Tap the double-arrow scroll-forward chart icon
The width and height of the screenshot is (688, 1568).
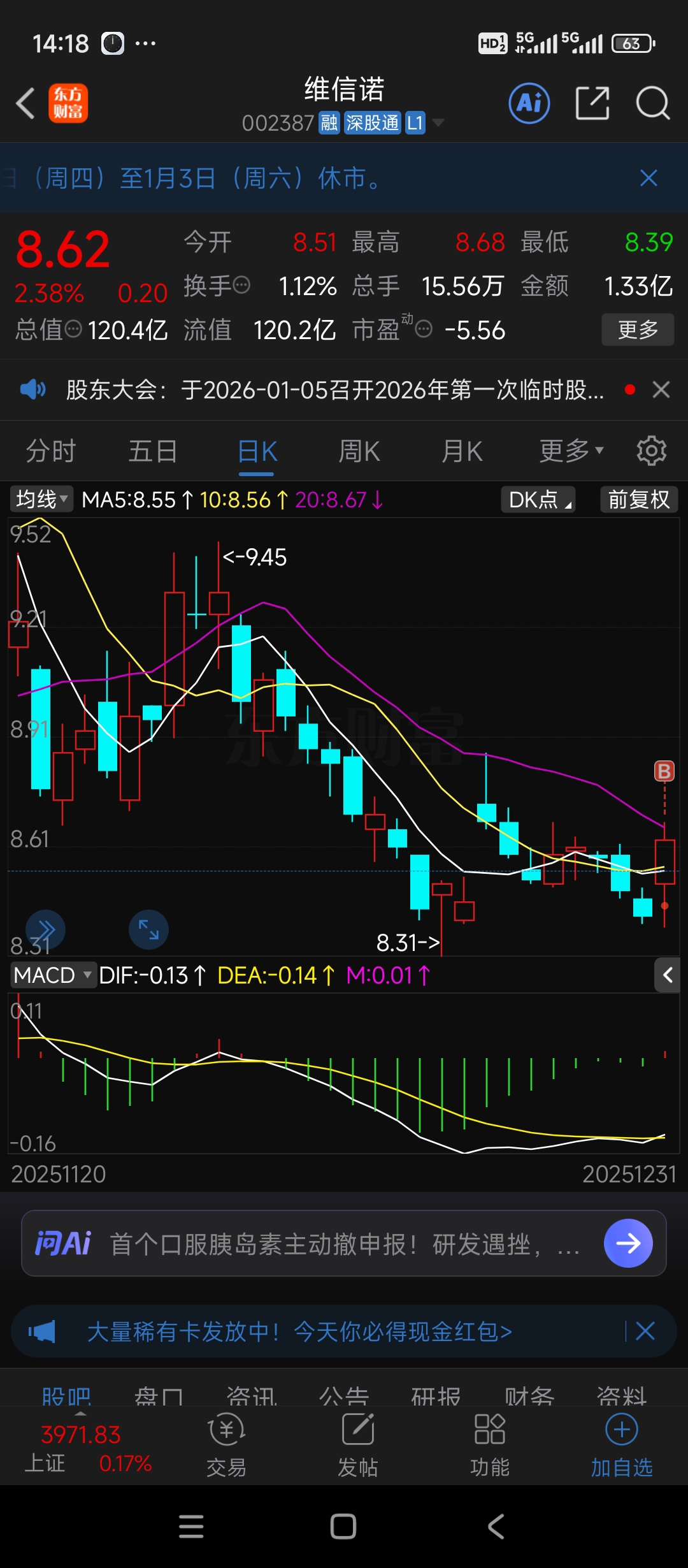[x=45, y=929]
